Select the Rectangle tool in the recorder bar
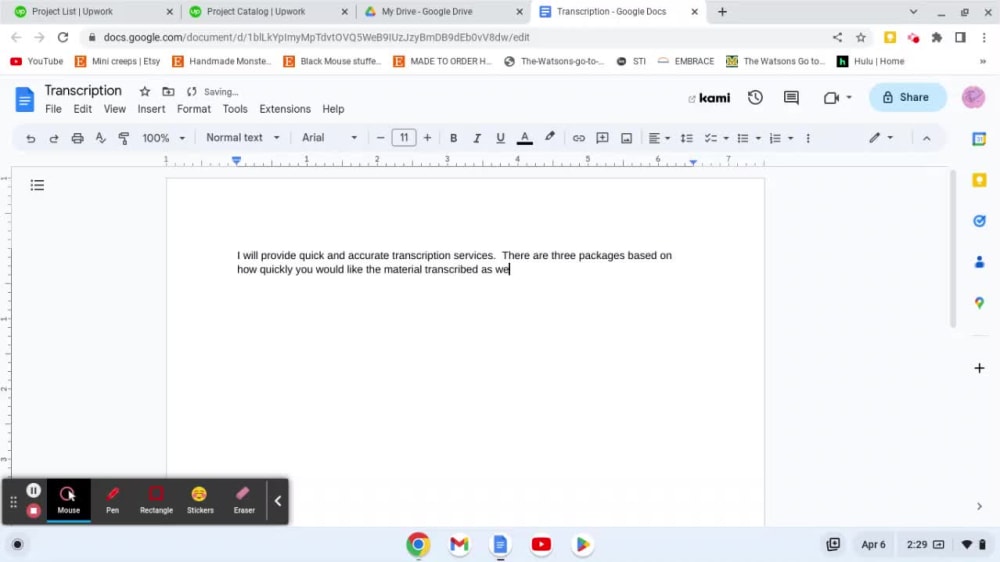The image size is (1000, 562). click(x=156, y=501)
